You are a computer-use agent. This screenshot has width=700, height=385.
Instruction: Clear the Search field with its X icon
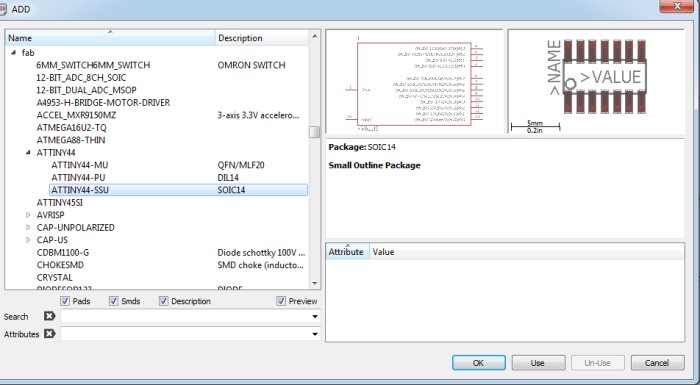(49, 316)
